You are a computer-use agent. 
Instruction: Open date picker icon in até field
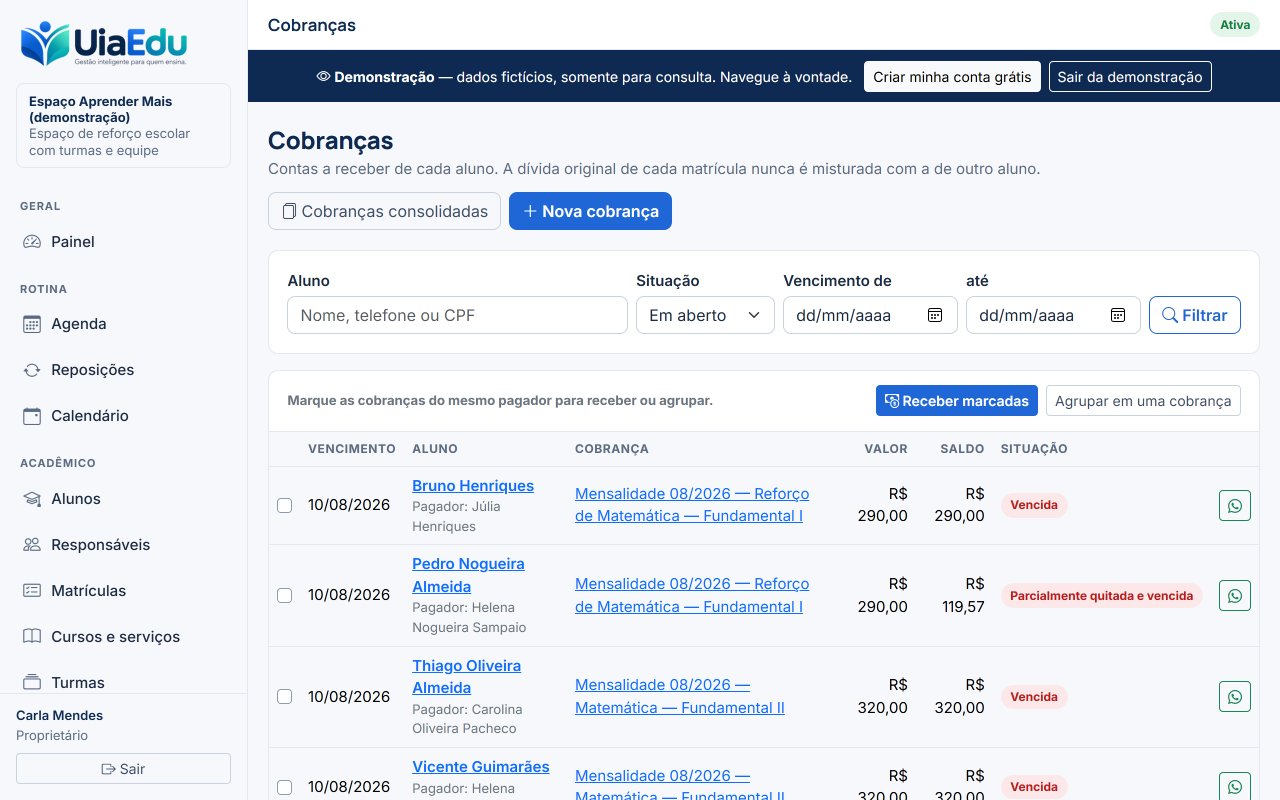point(1118,315)
